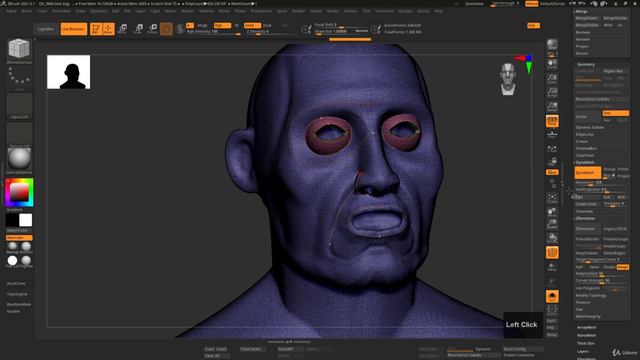The height and width of the screenshot is (360, 640).
Task: Open the Alpha menu
Action: click(x=11, y=11)
